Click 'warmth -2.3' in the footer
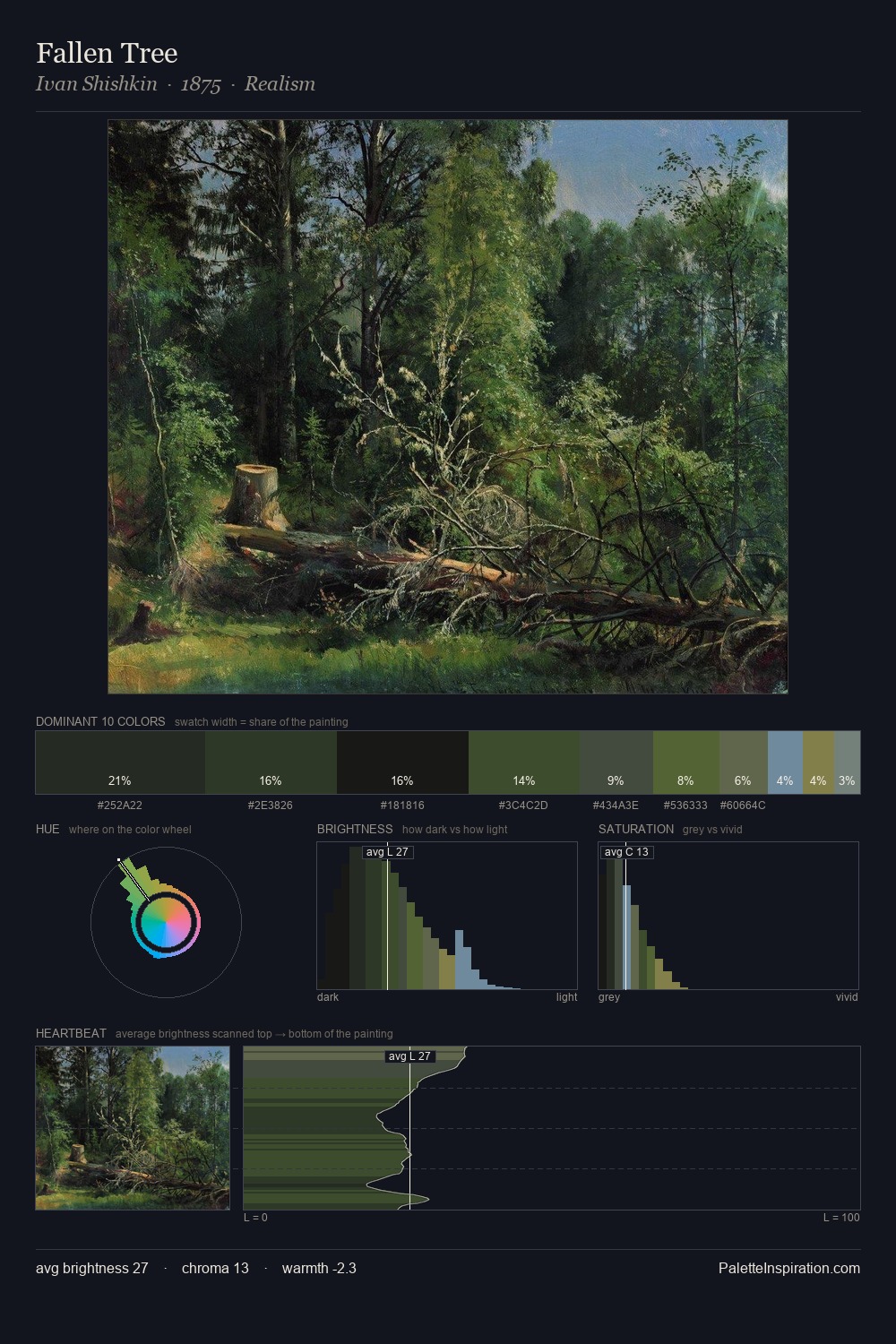 tap(319, 1268)
